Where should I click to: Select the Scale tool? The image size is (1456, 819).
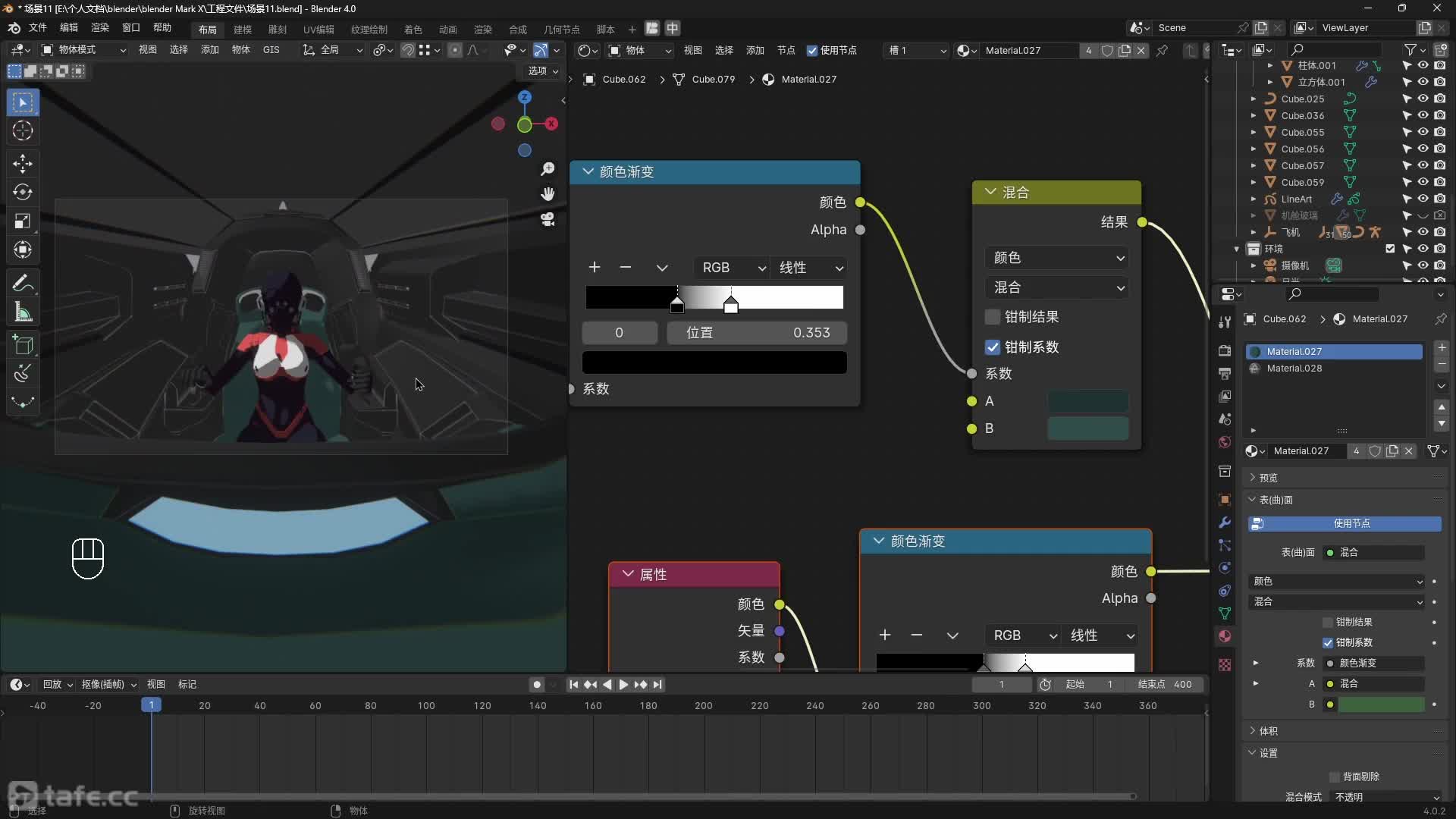[x=23, y=221]
